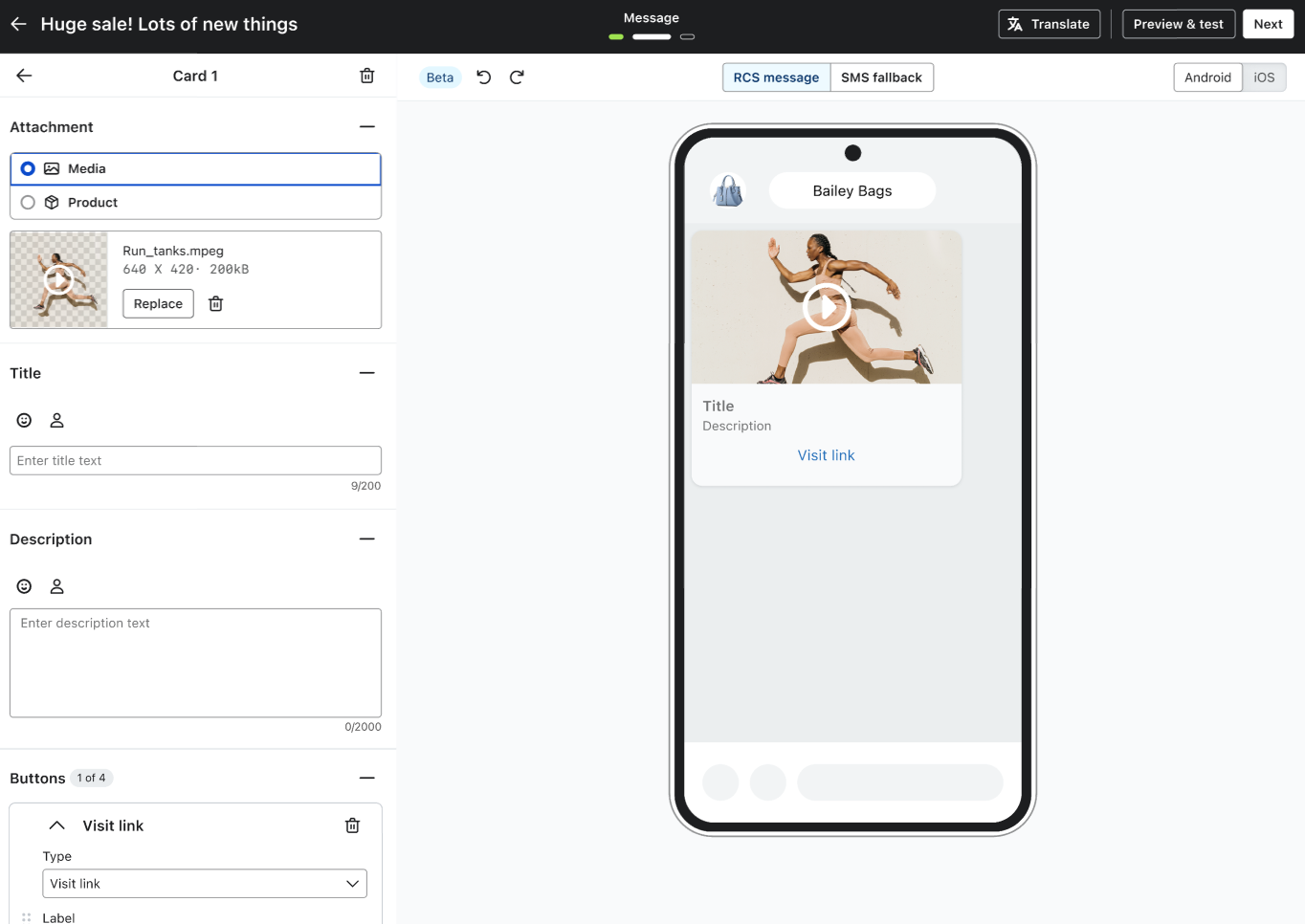Switch preview to iOS
The height and width of the screenshot is (924, 1305).
[1264, 77]
